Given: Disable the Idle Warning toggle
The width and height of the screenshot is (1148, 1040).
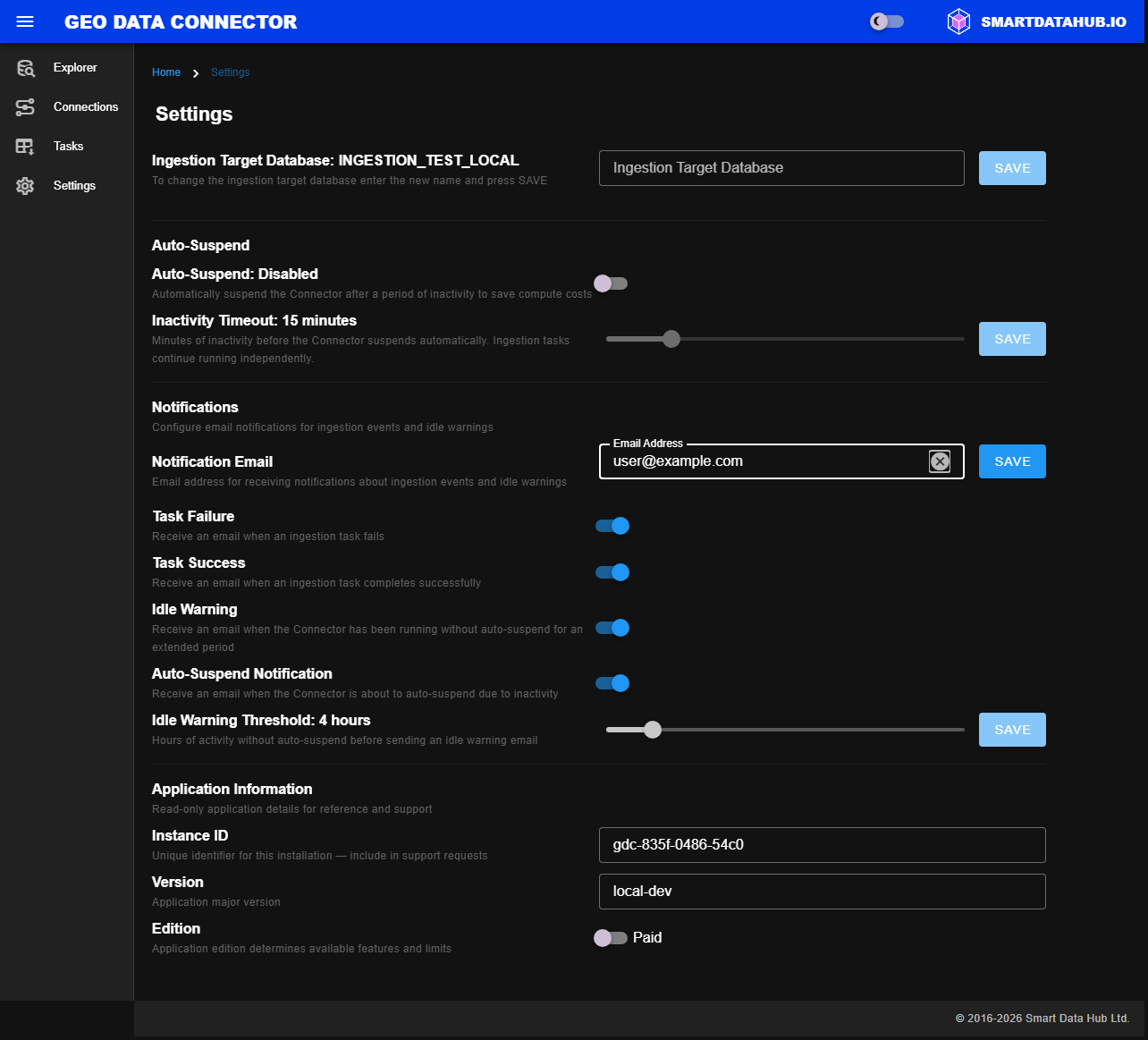Looking at the screenshot, I should pyautogui.click(x=612, y=628).
